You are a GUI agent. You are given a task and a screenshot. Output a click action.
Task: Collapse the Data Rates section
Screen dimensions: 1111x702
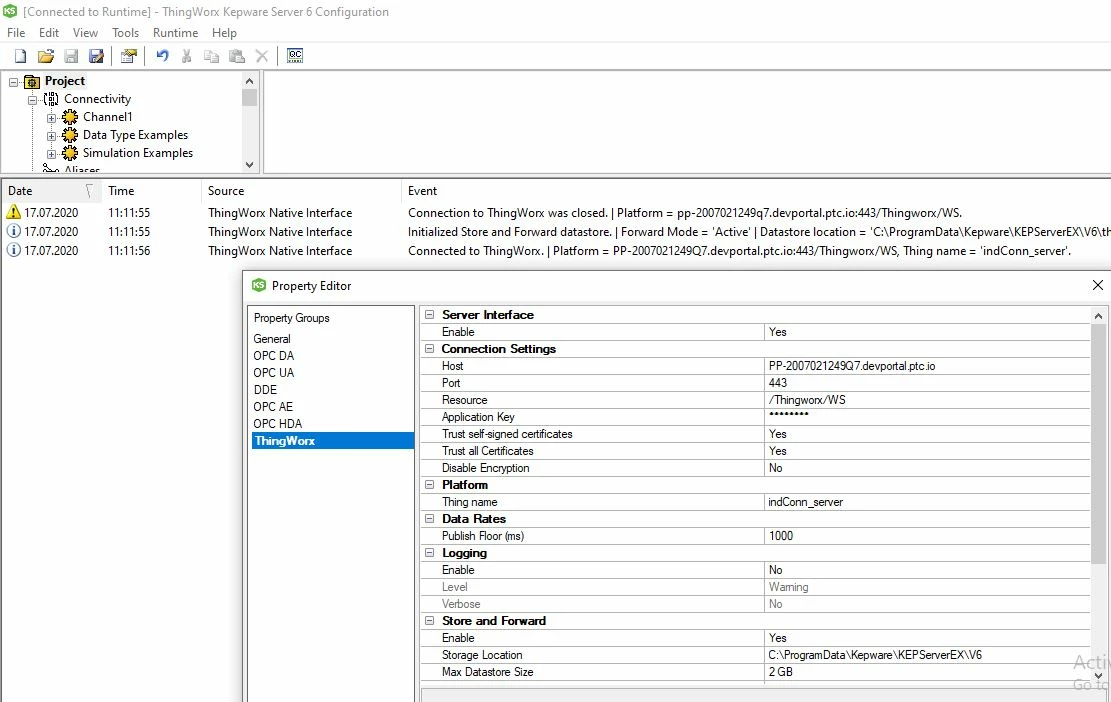pyautogui.click(x=429, y=519)
